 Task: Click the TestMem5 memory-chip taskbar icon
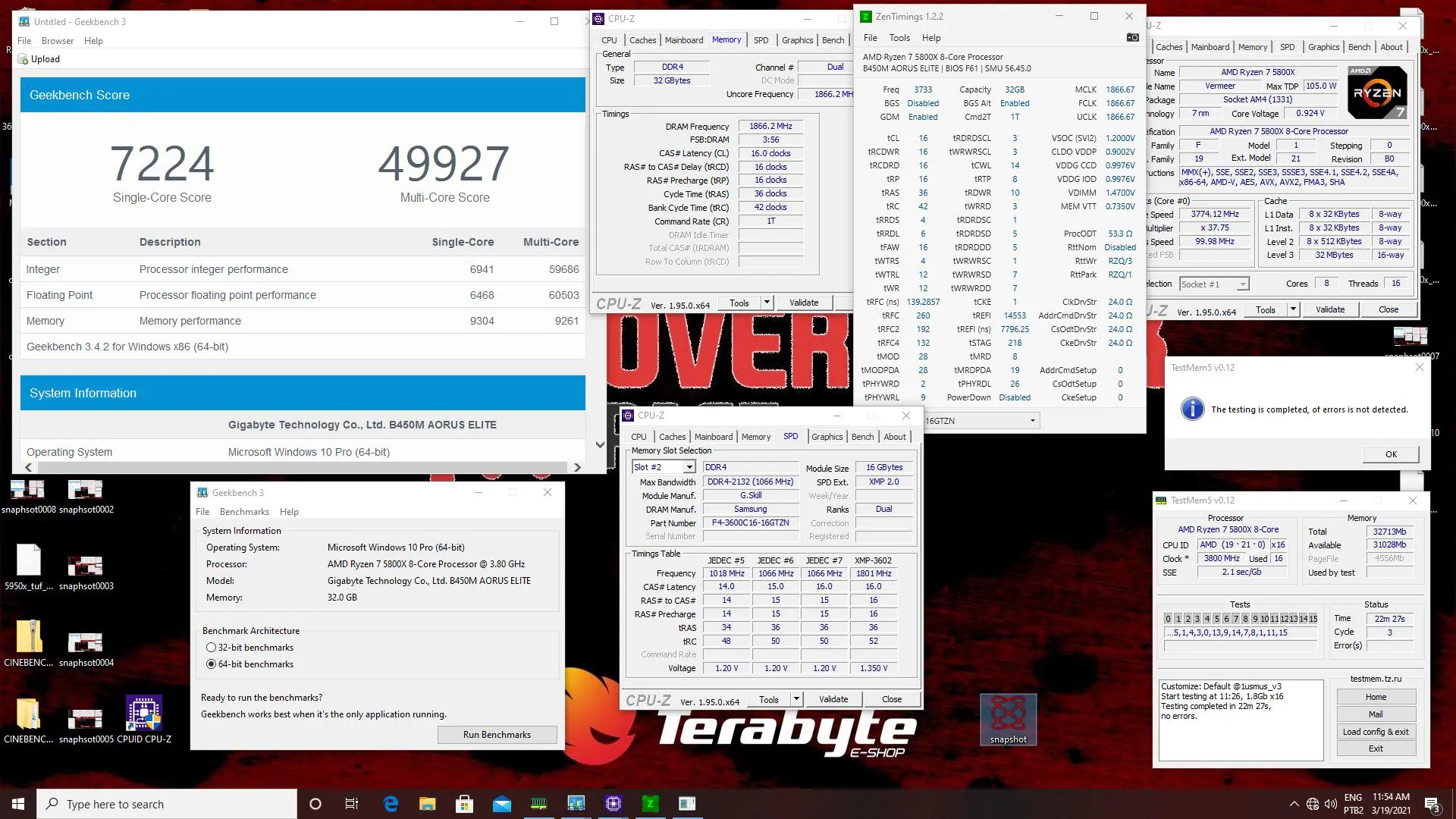(539, 804)
